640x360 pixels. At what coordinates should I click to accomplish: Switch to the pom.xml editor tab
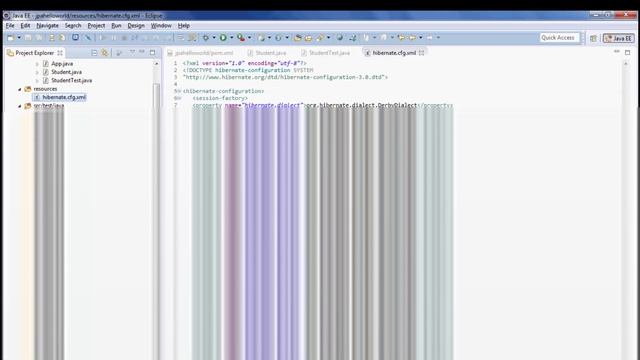[x=200, y=53]
